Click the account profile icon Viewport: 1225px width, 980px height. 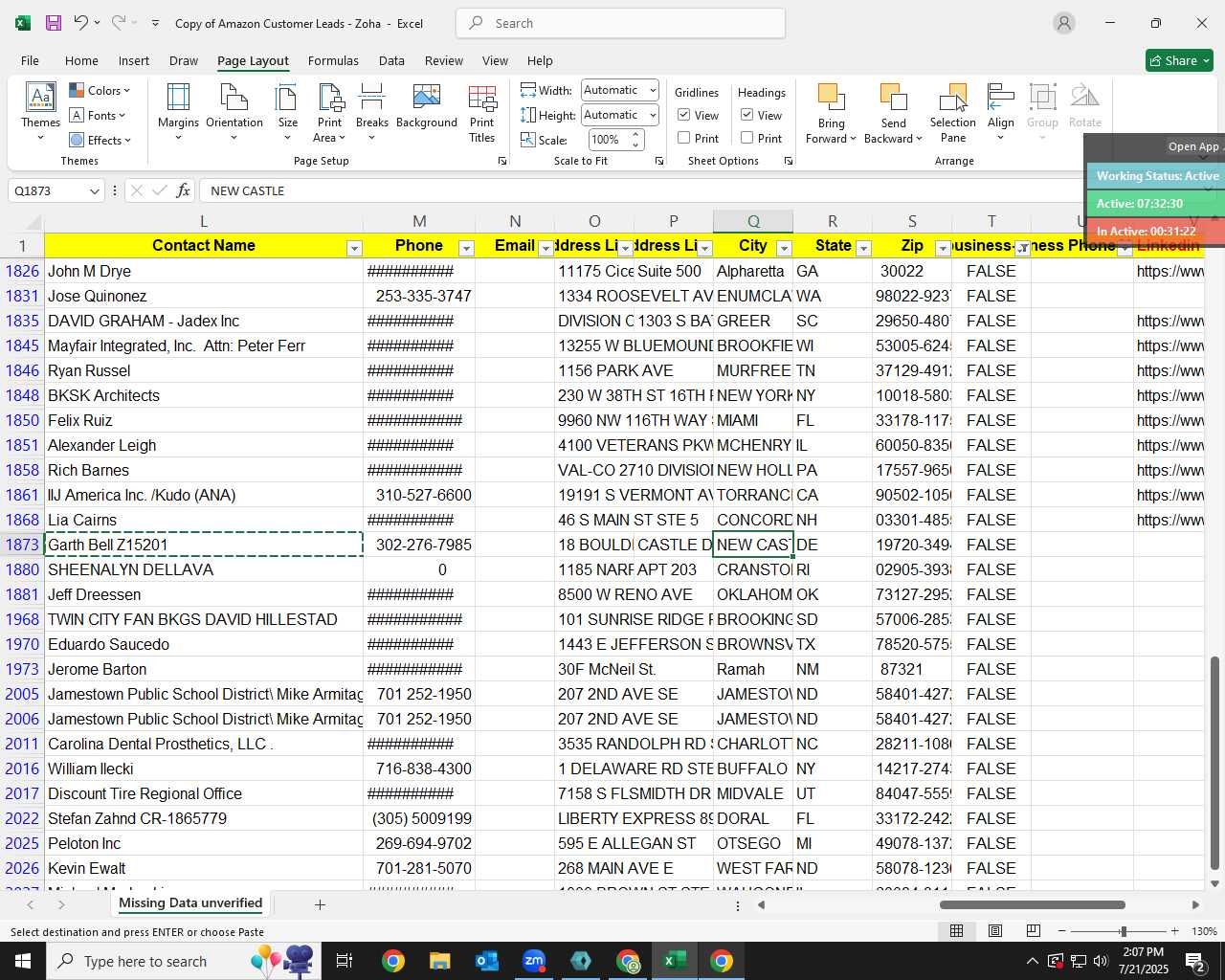pyautogui.click(x=1063, y=23)
